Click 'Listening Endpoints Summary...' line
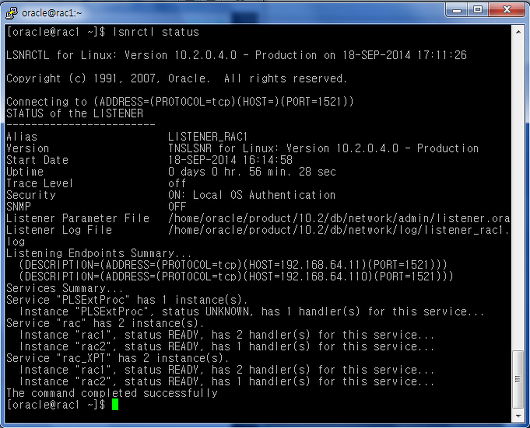Viewport: 530px width, 428px height. [99, 253]
